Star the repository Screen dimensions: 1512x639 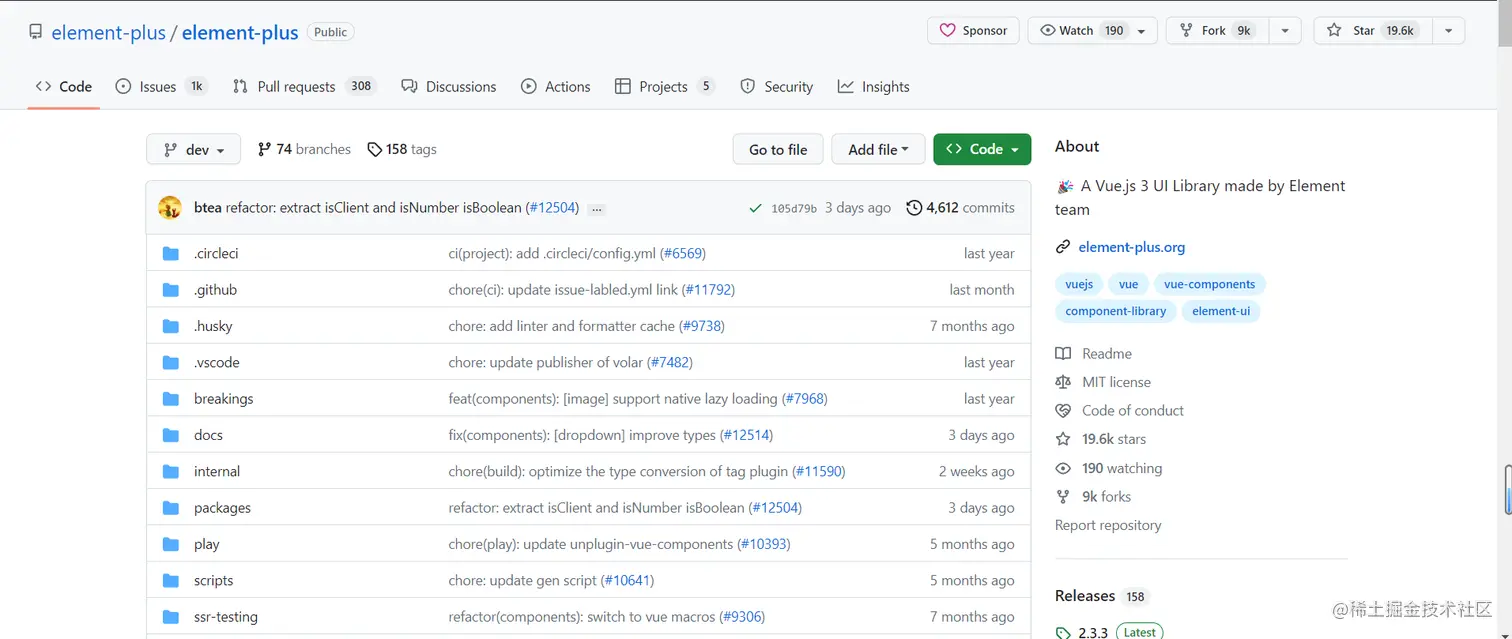(x=1373, y=31)
